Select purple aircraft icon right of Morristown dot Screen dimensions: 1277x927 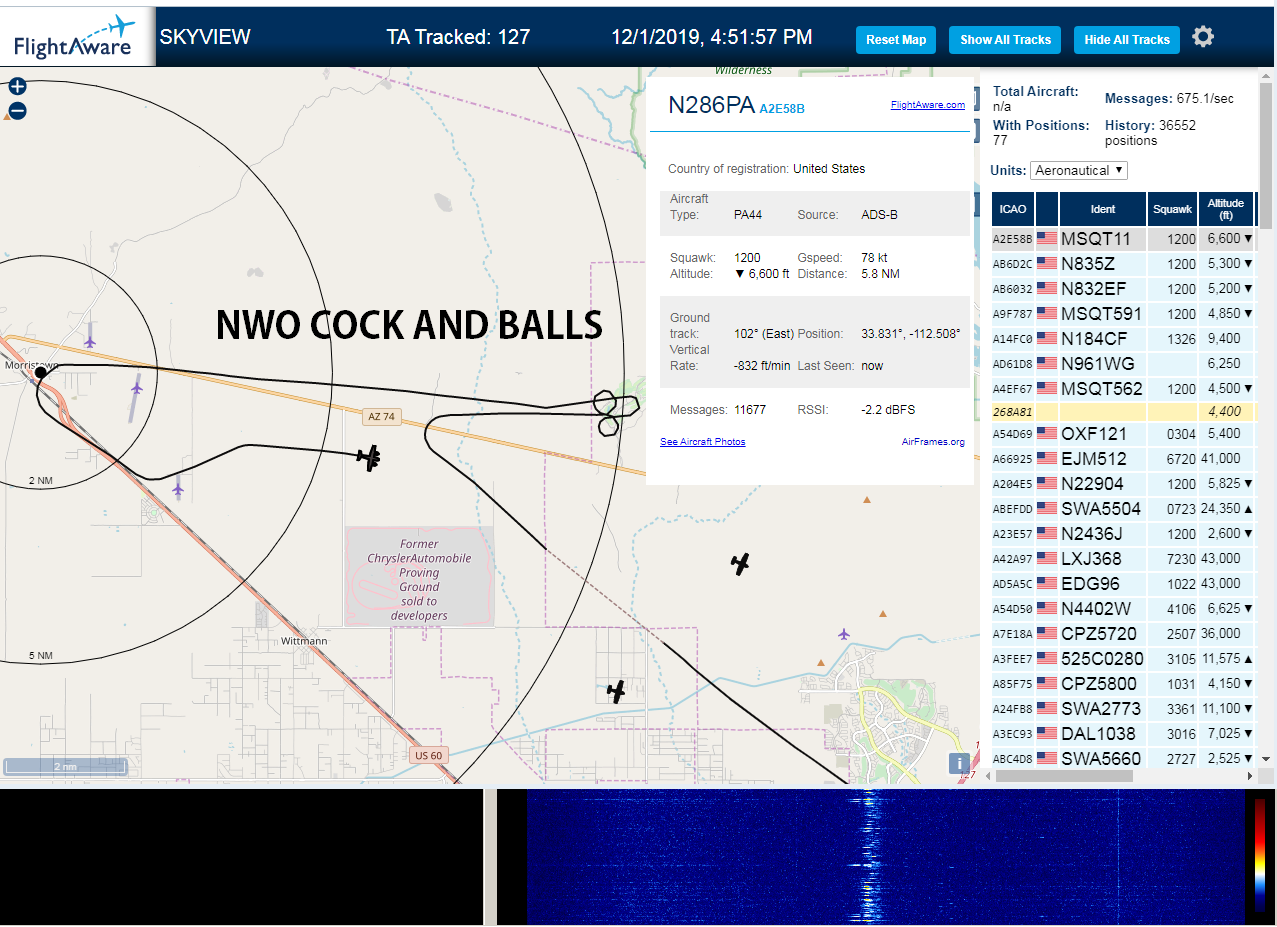(136, 387)
